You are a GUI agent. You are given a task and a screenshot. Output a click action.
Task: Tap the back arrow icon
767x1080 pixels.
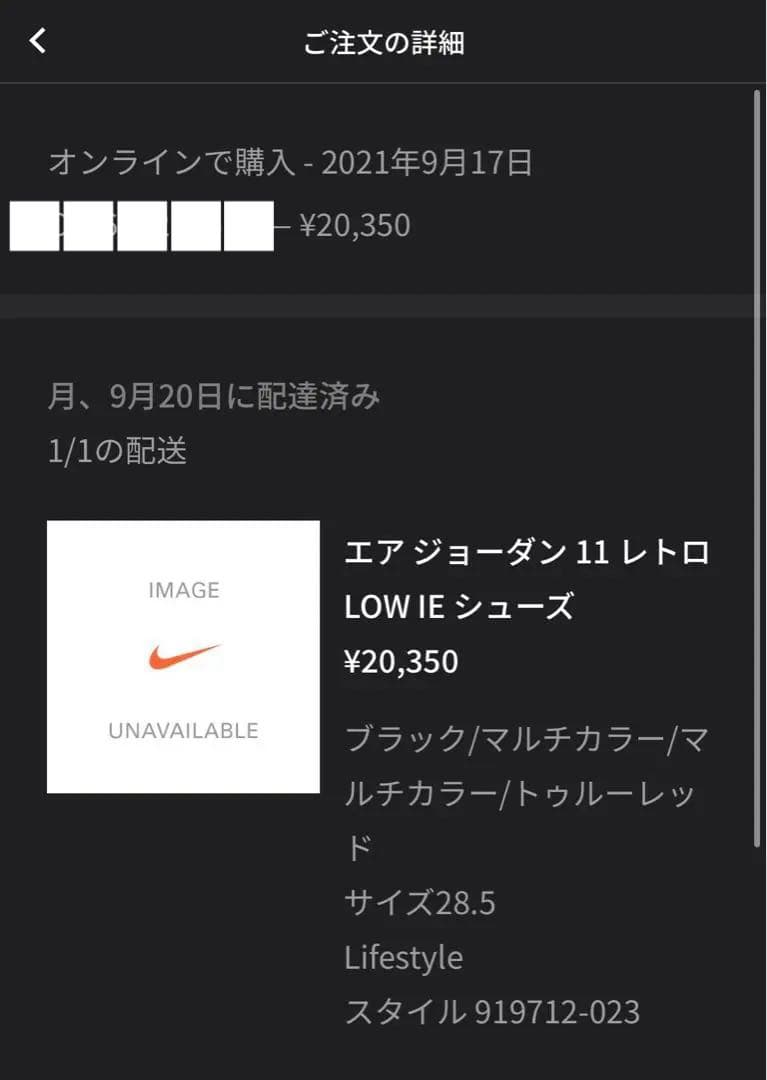pyautogui.click(x=38, y=41)
